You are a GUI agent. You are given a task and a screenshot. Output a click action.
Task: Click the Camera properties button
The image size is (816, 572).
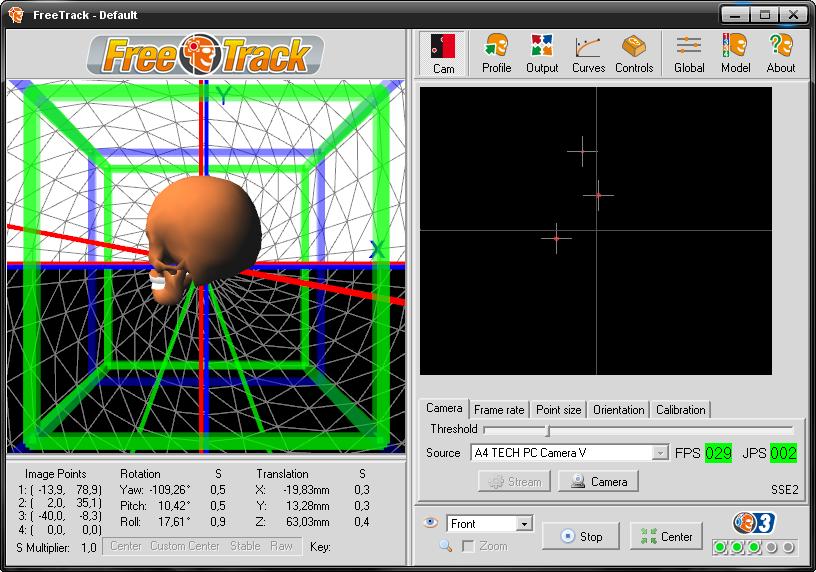[598, 481]
